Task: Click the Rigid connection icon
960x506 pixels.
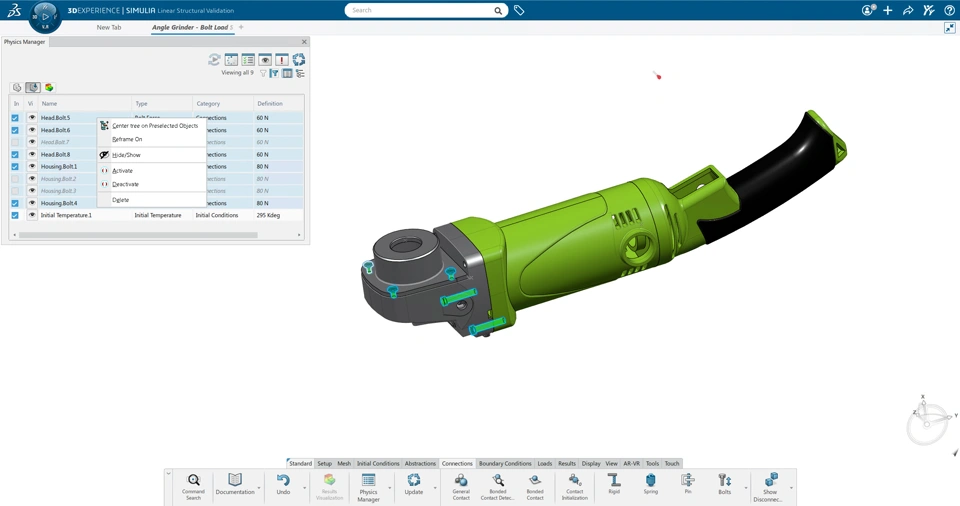Action: click(614, 484)
